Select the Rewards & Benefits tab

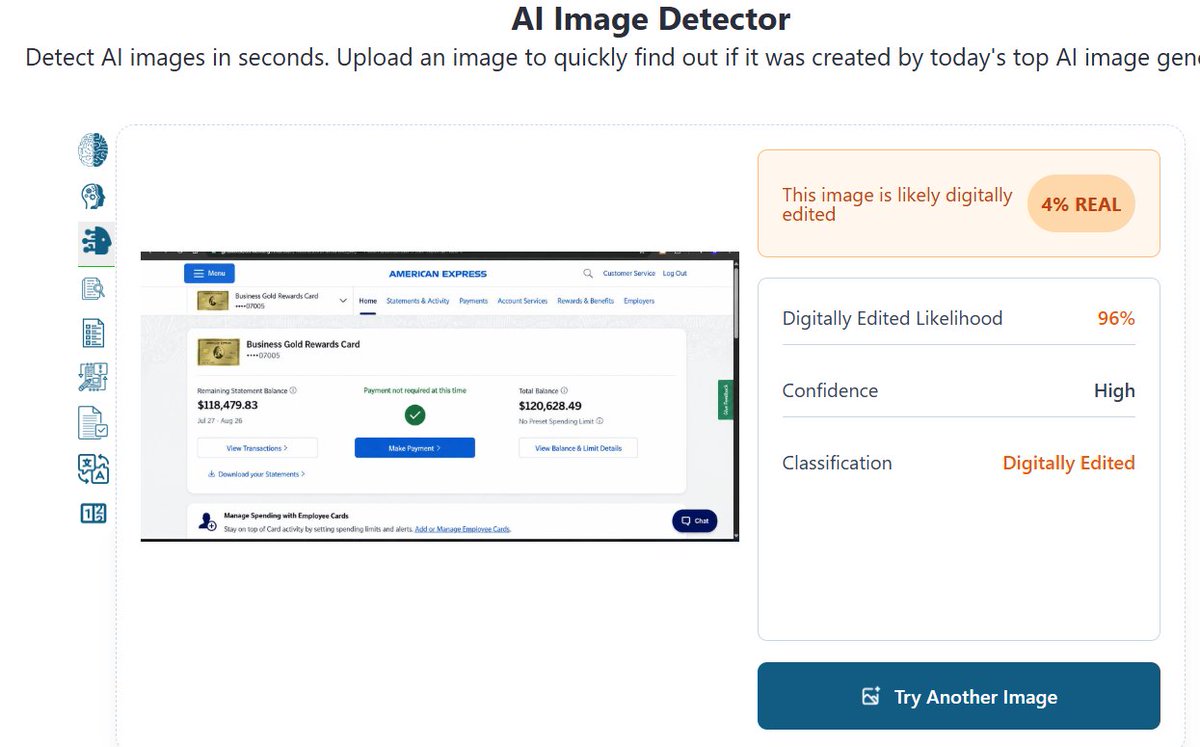click(x=585, y=301)
